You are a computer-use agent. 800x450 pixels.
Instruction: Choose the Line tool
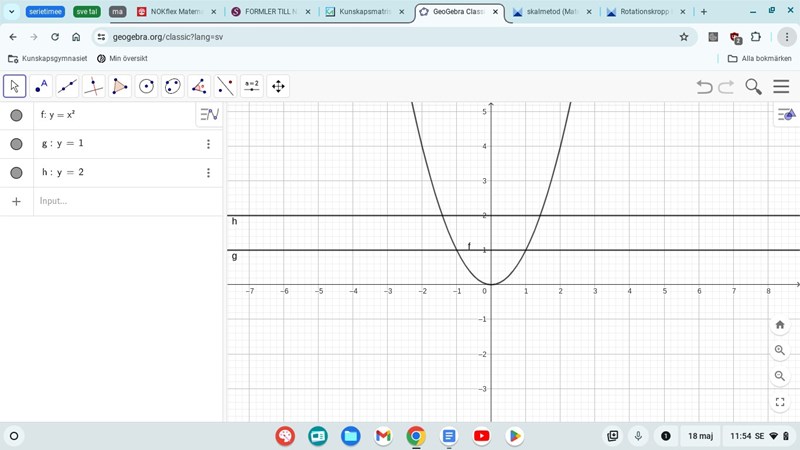pos(67,87)
